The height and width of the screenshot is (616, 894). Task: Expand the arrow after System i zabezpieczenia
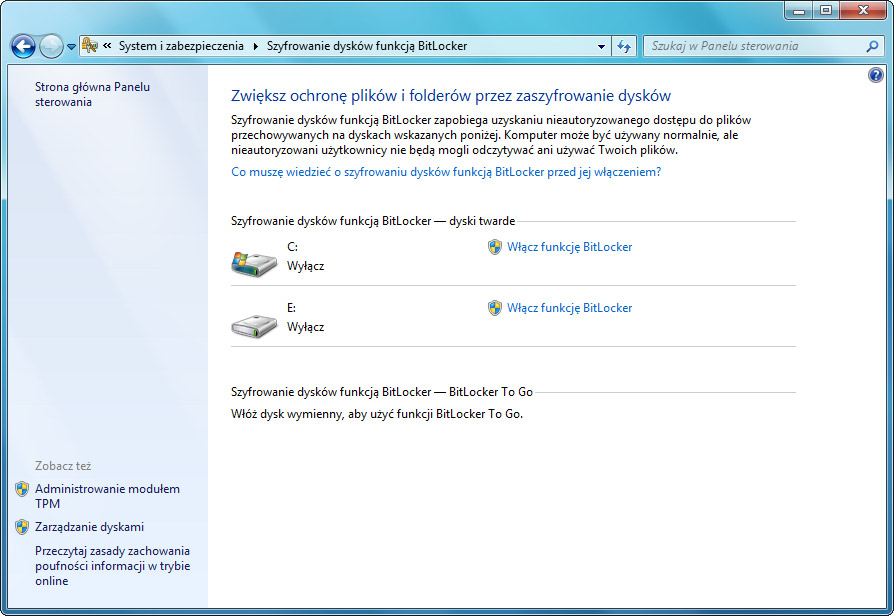(256, 46)
